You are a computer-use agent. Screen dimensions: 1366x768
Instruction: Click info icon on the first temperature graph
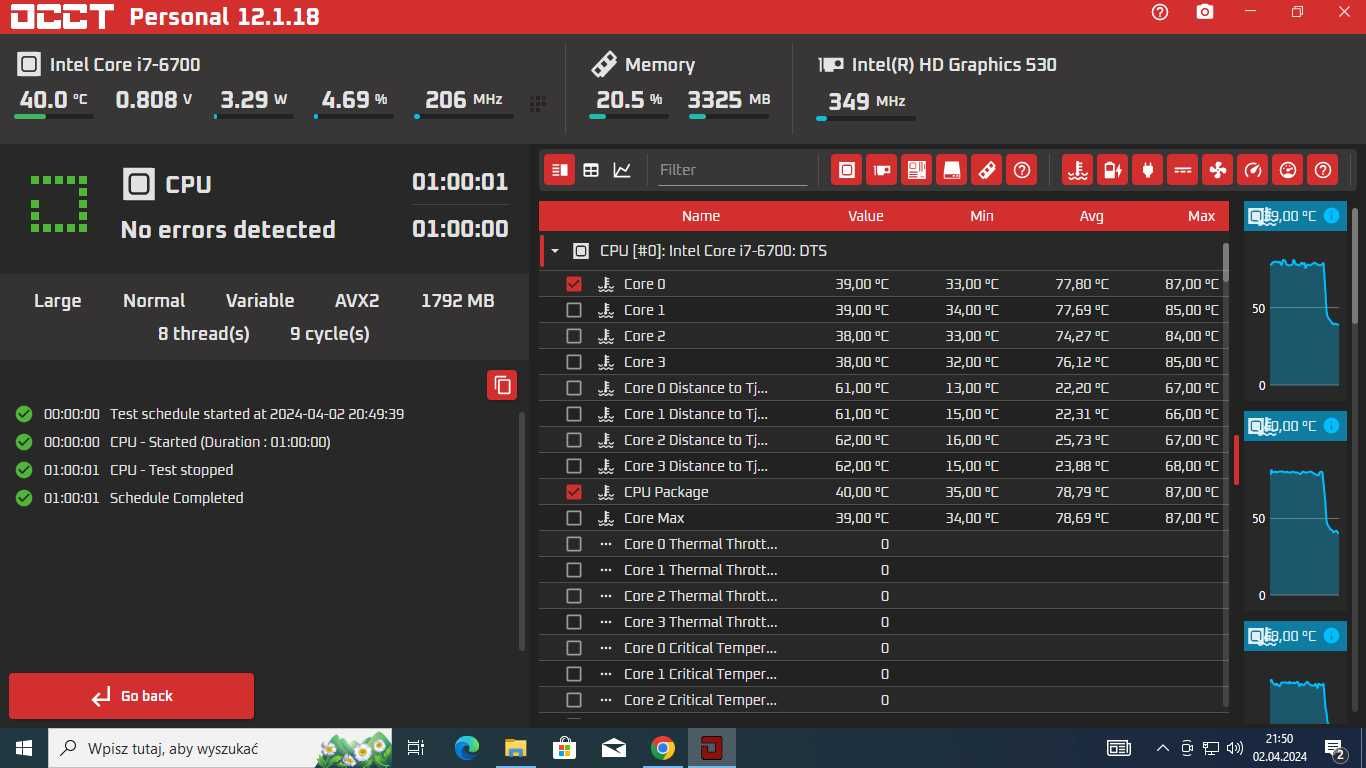[x=1331, y=216]
